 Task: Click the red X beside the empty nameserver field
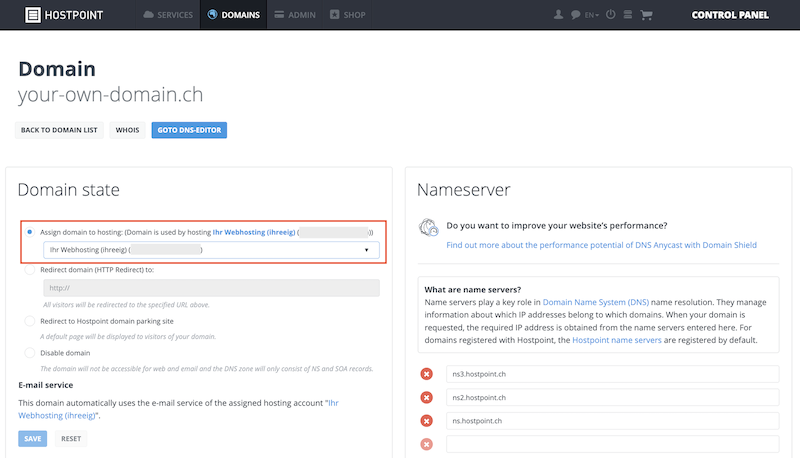click(427, 444)
